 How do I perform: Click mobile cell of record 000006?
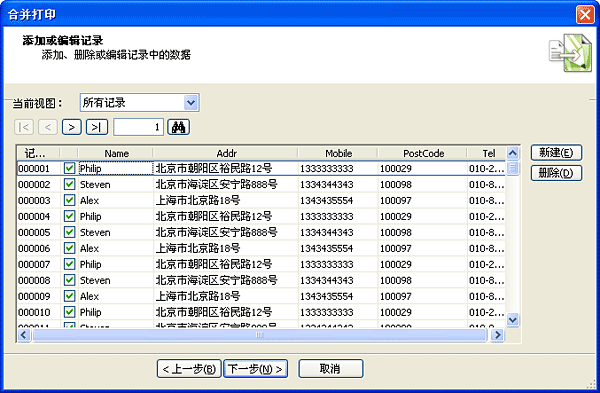pos(338,248)
